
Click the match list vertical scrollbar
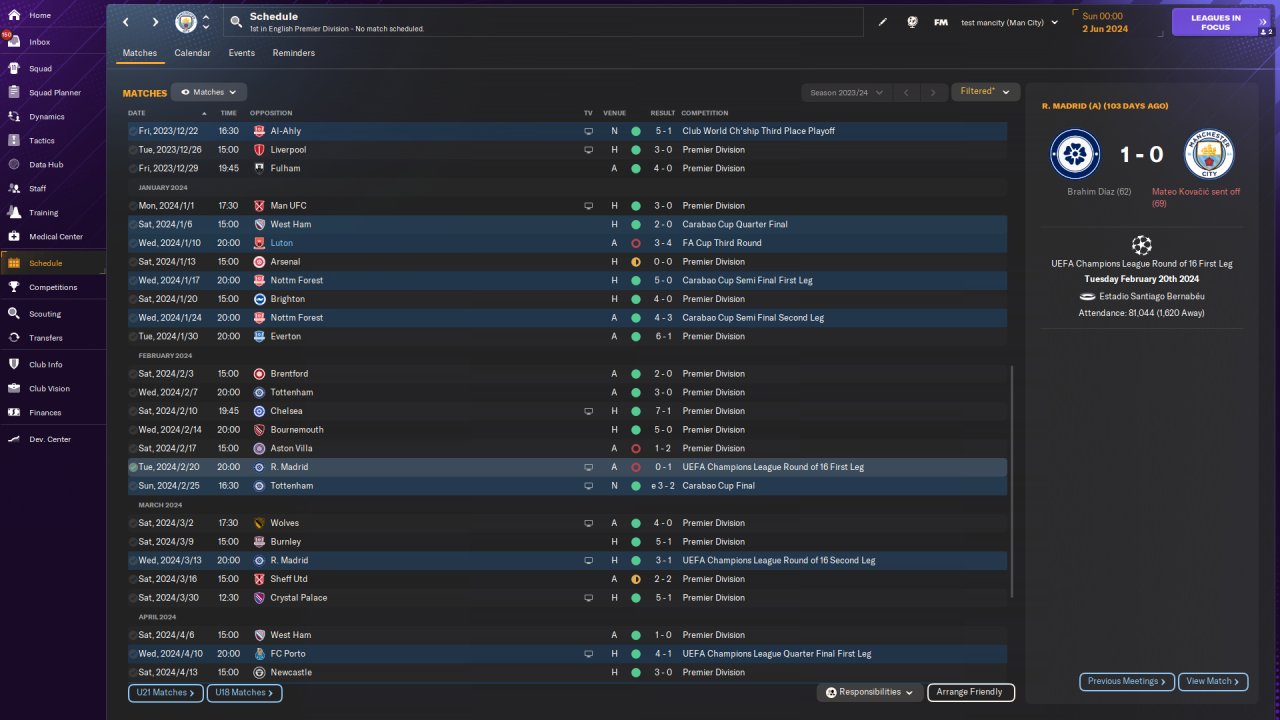pos(1012,482)
